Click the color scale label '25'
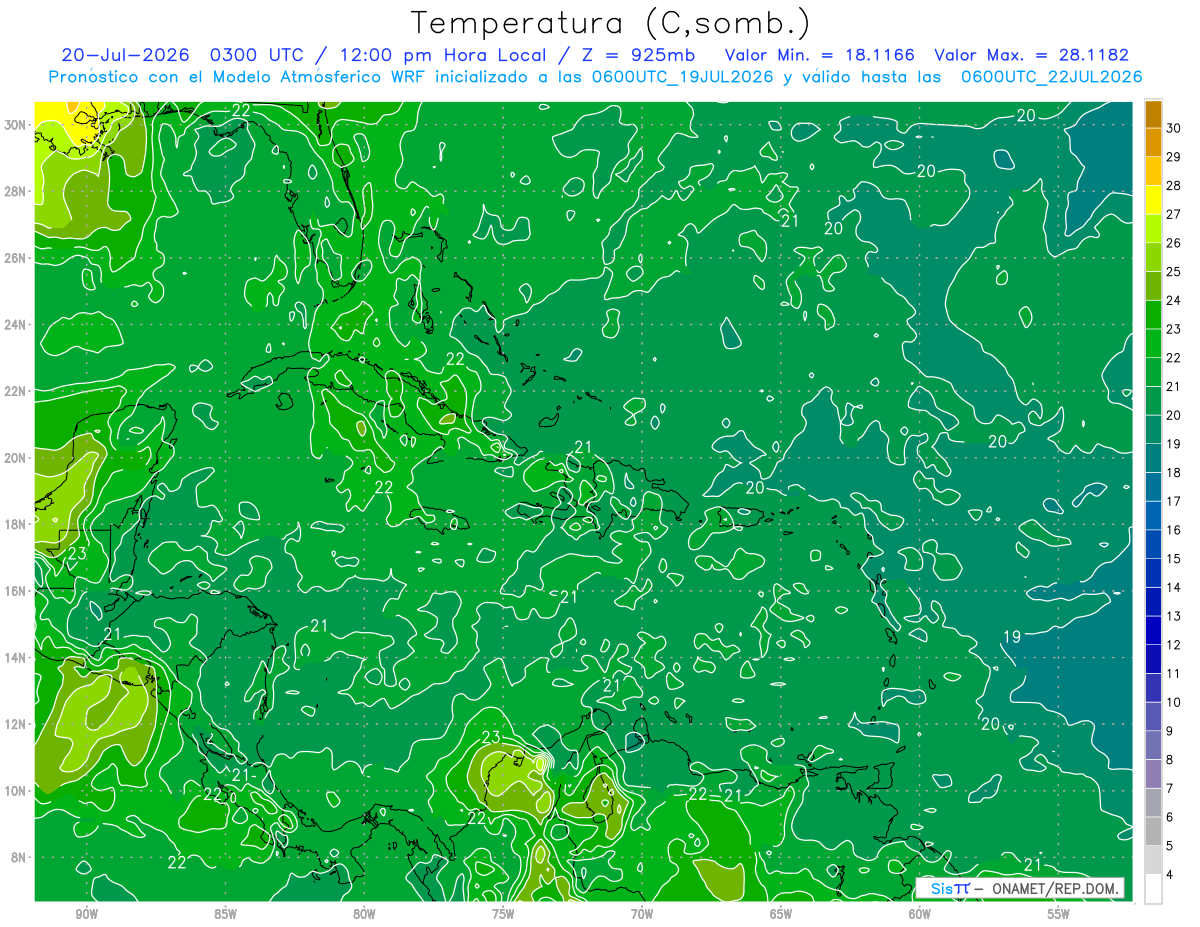1200x927 pixels. [x=1174, y=272]
